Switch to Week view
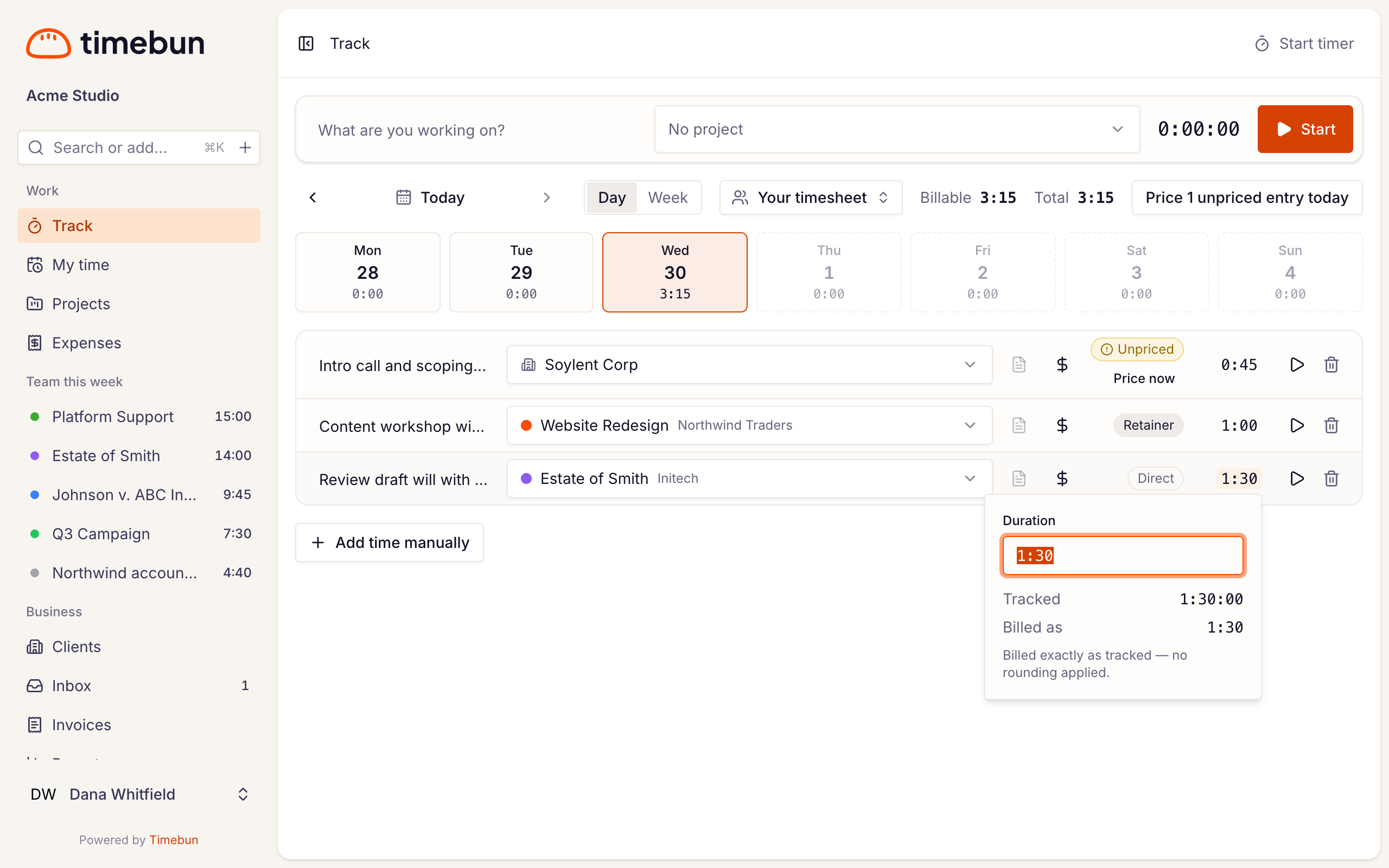Screen dimensions: 1389x868 coord(667,197)
